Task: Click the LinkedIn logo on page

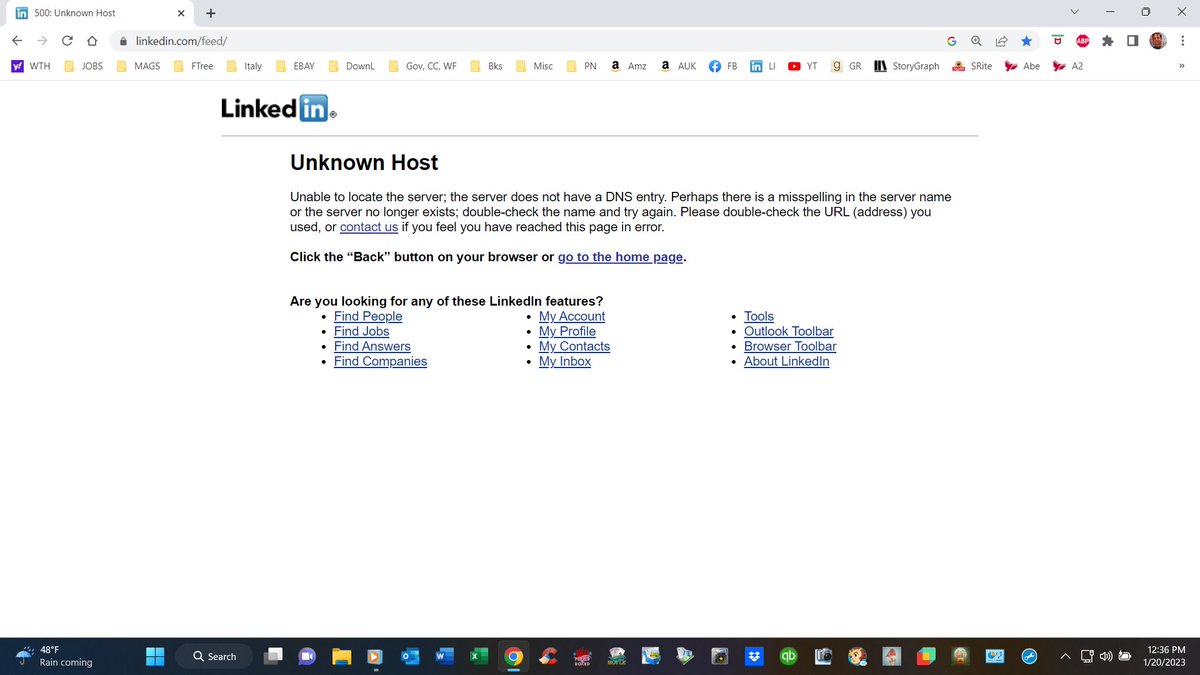Action: coord(278,109)
